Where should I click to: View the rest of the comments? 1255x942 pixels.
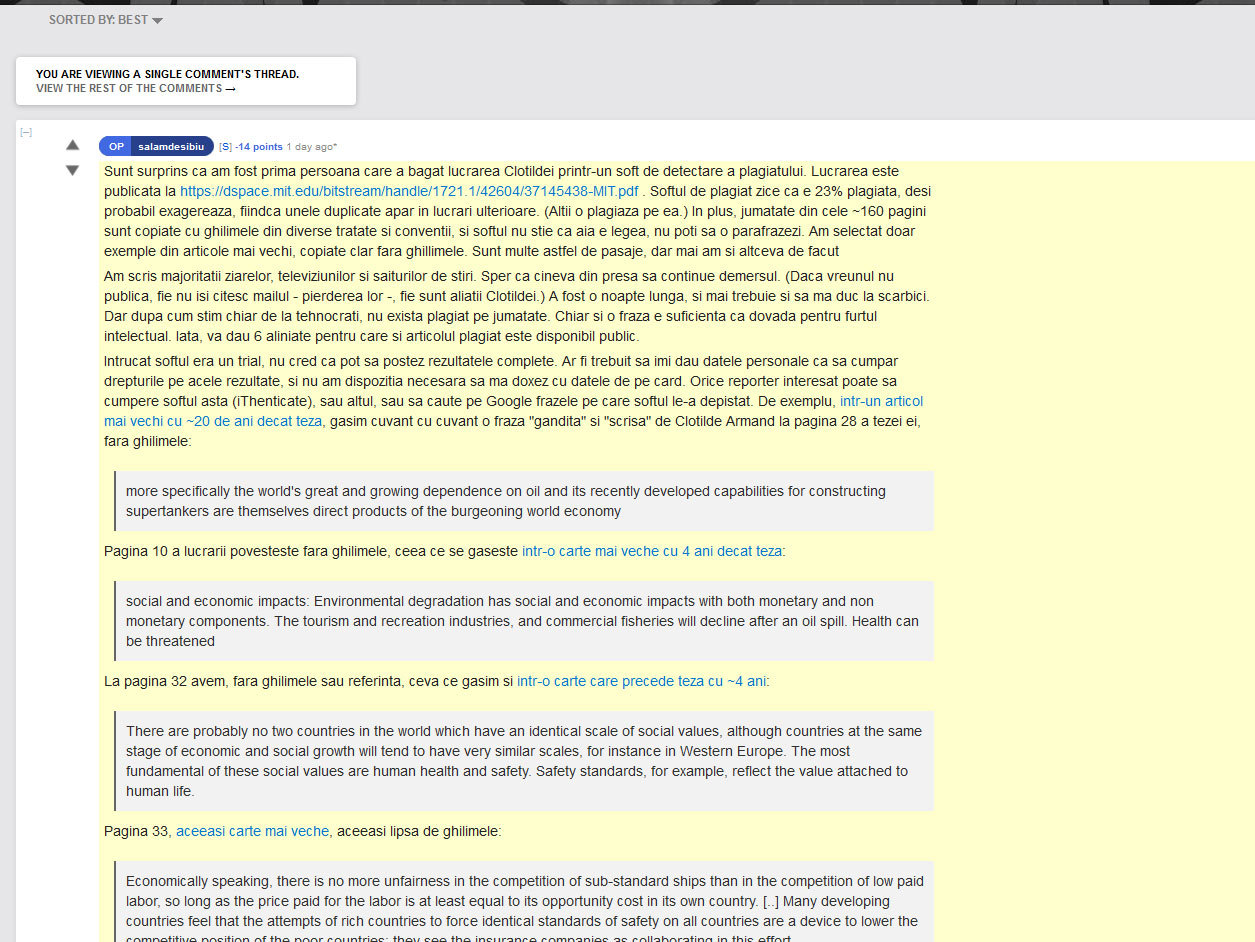click(x=136, y=88)
